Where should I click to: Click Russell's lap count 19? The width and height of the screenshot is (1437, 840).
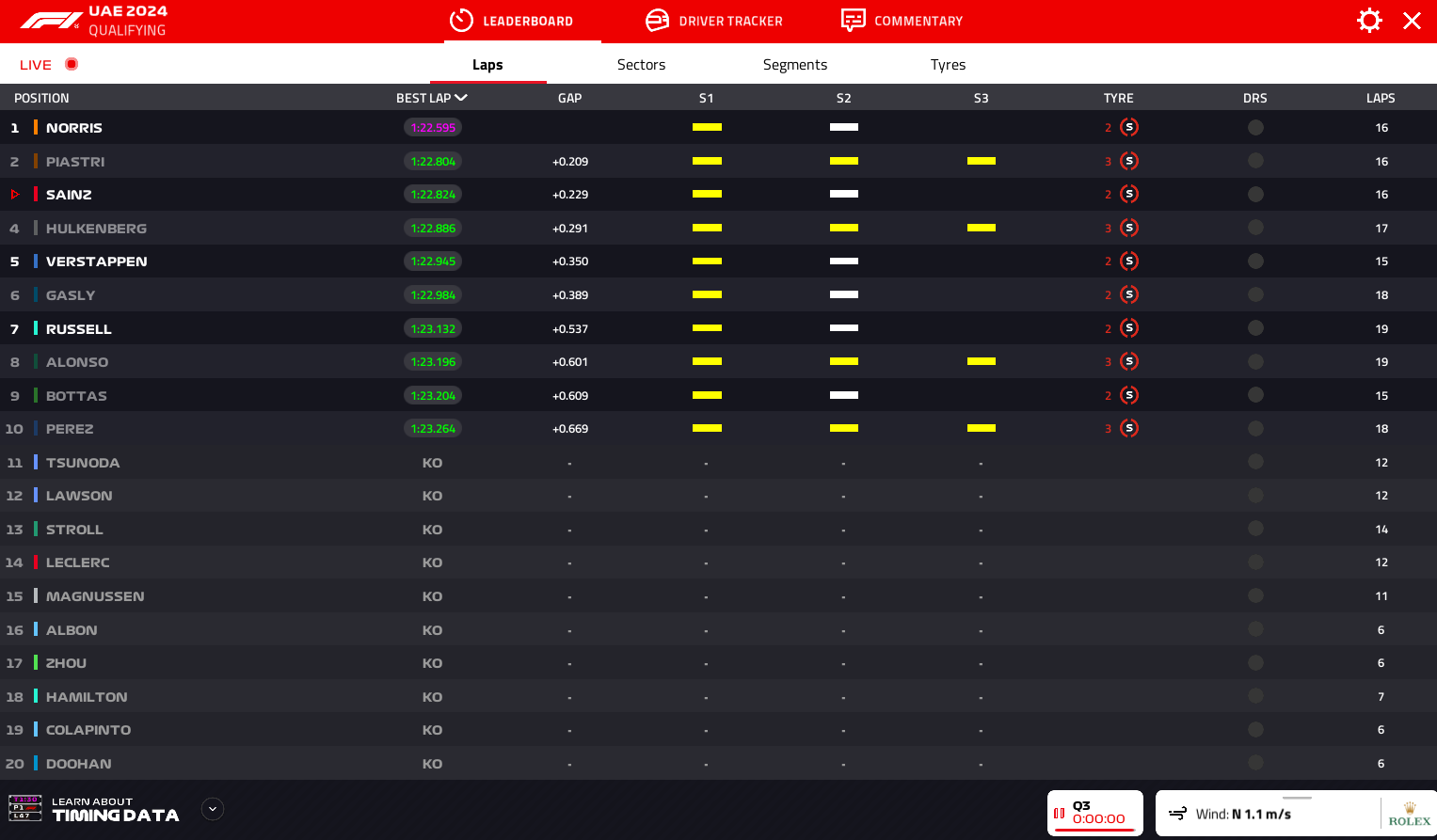coord(1381,329)
